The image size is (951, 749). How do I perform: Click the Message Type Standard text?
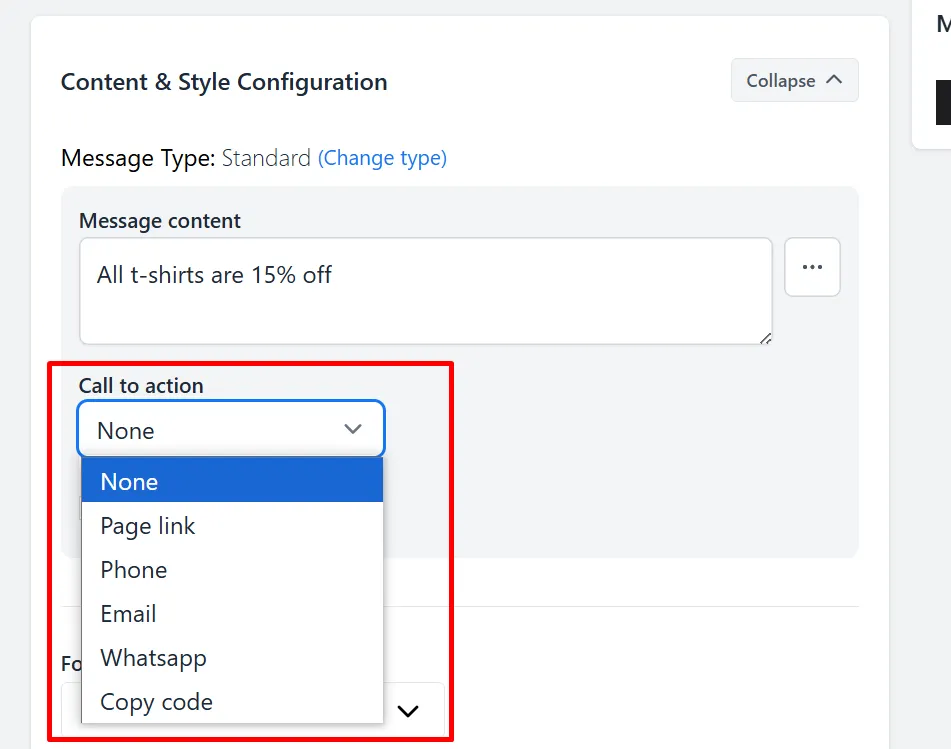266,158
